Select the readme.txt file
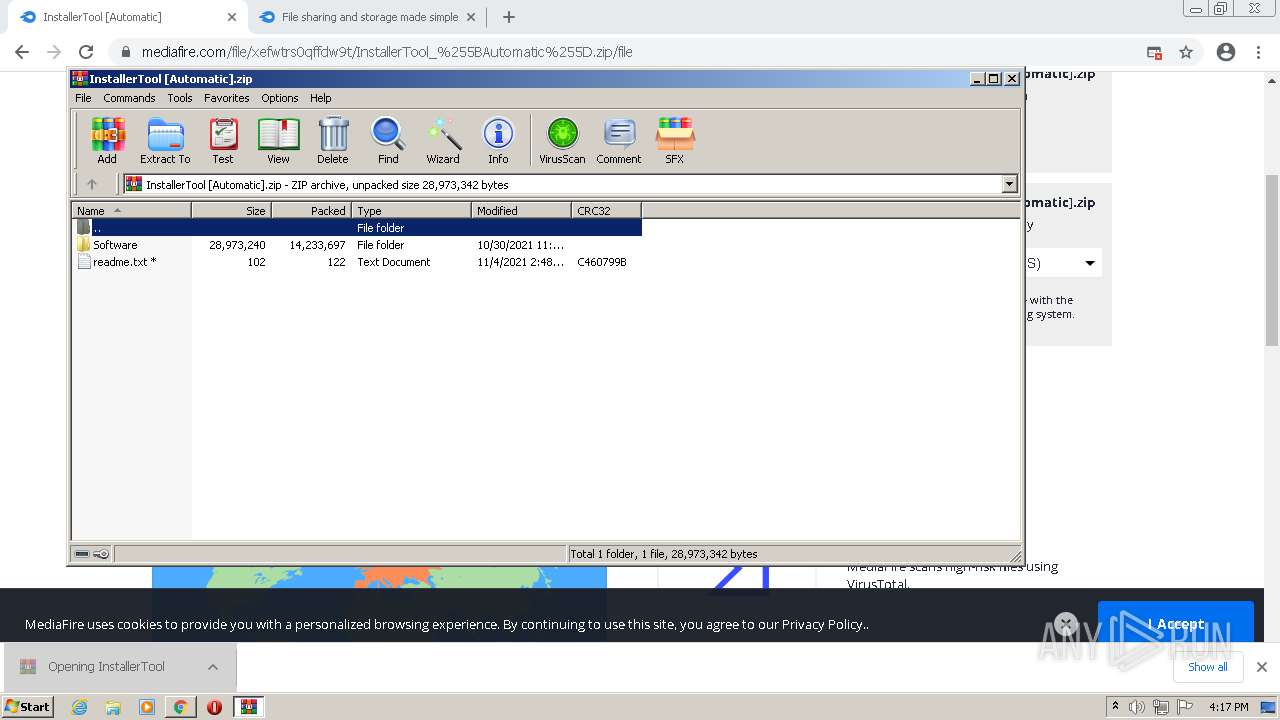The height and width of the screenshot is (720, 1280). (x=356, y=262)
